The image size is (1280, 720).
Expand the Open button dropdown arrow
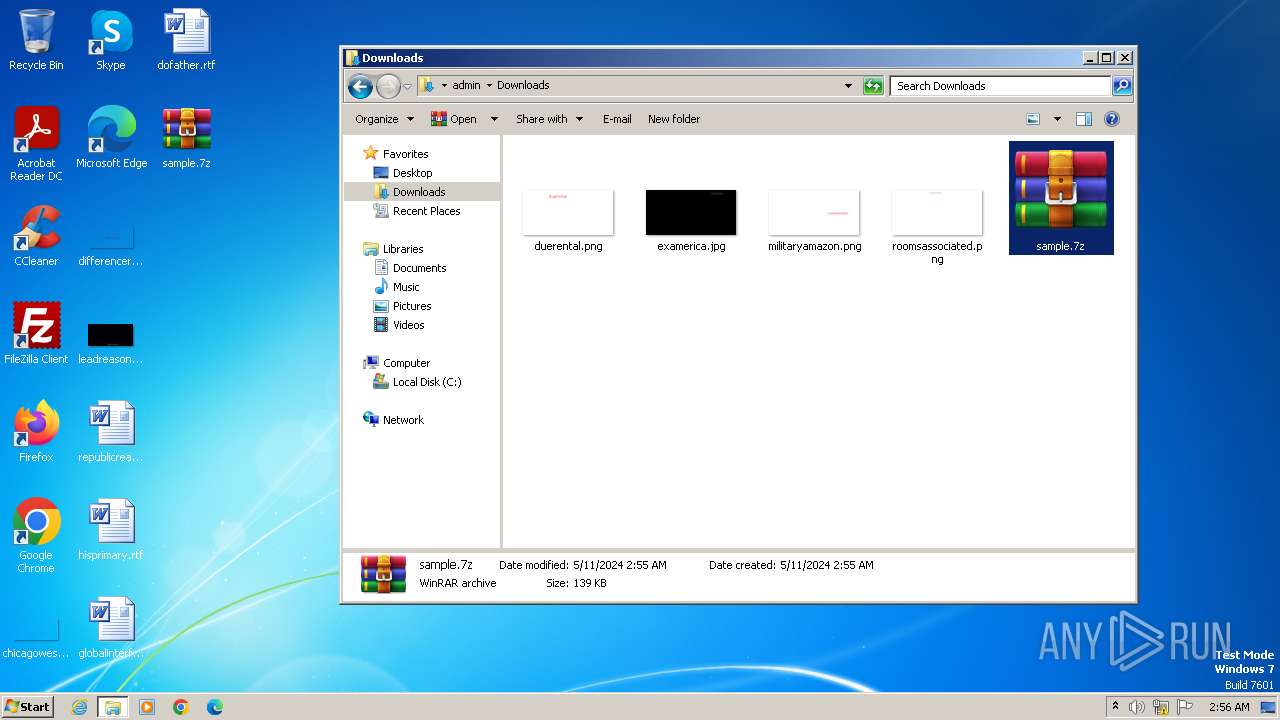tap(494, 119)
